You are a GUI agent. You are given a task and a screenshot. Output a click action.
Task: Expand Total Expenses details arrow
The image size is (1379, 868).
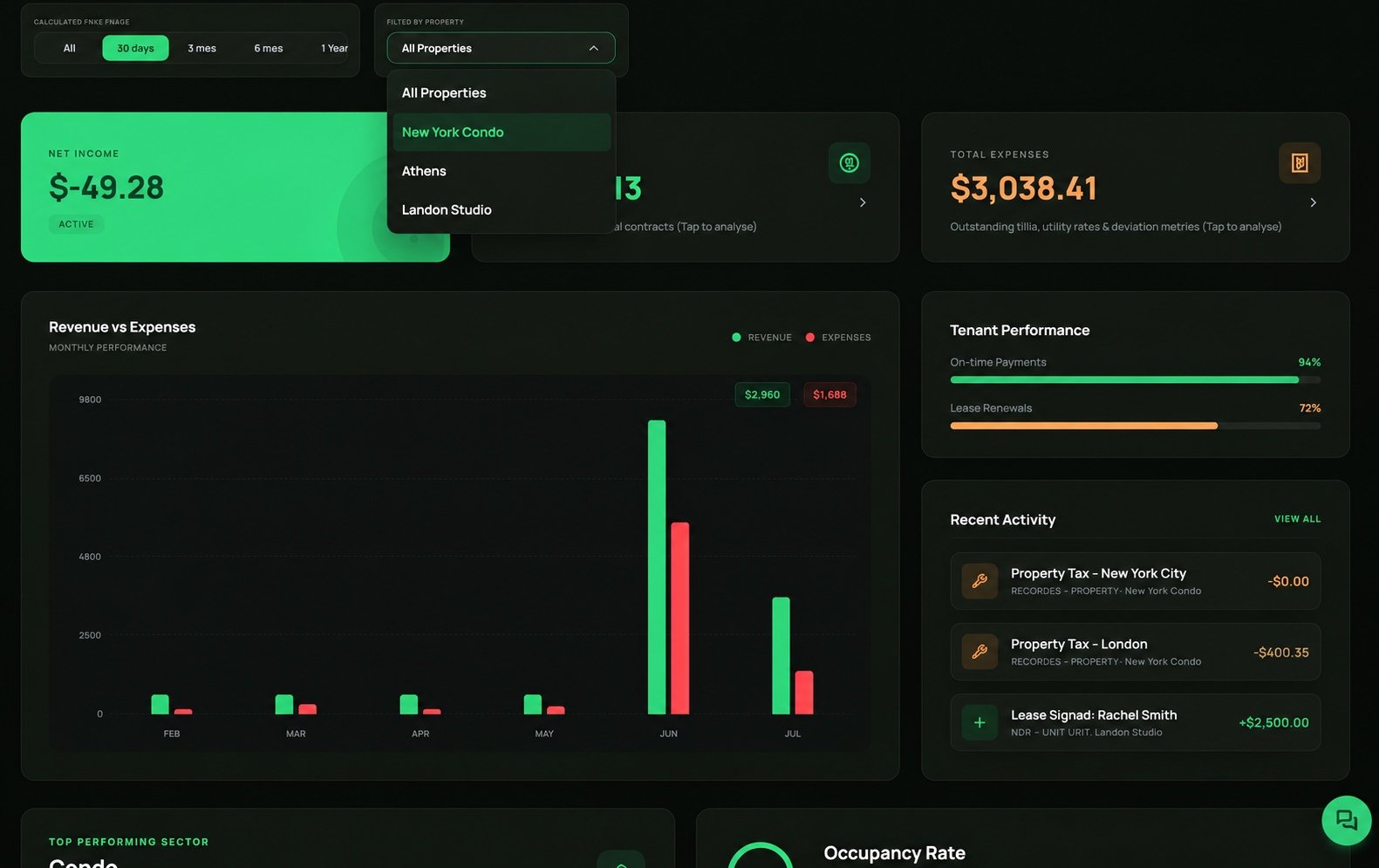[x=1314, y=202]
